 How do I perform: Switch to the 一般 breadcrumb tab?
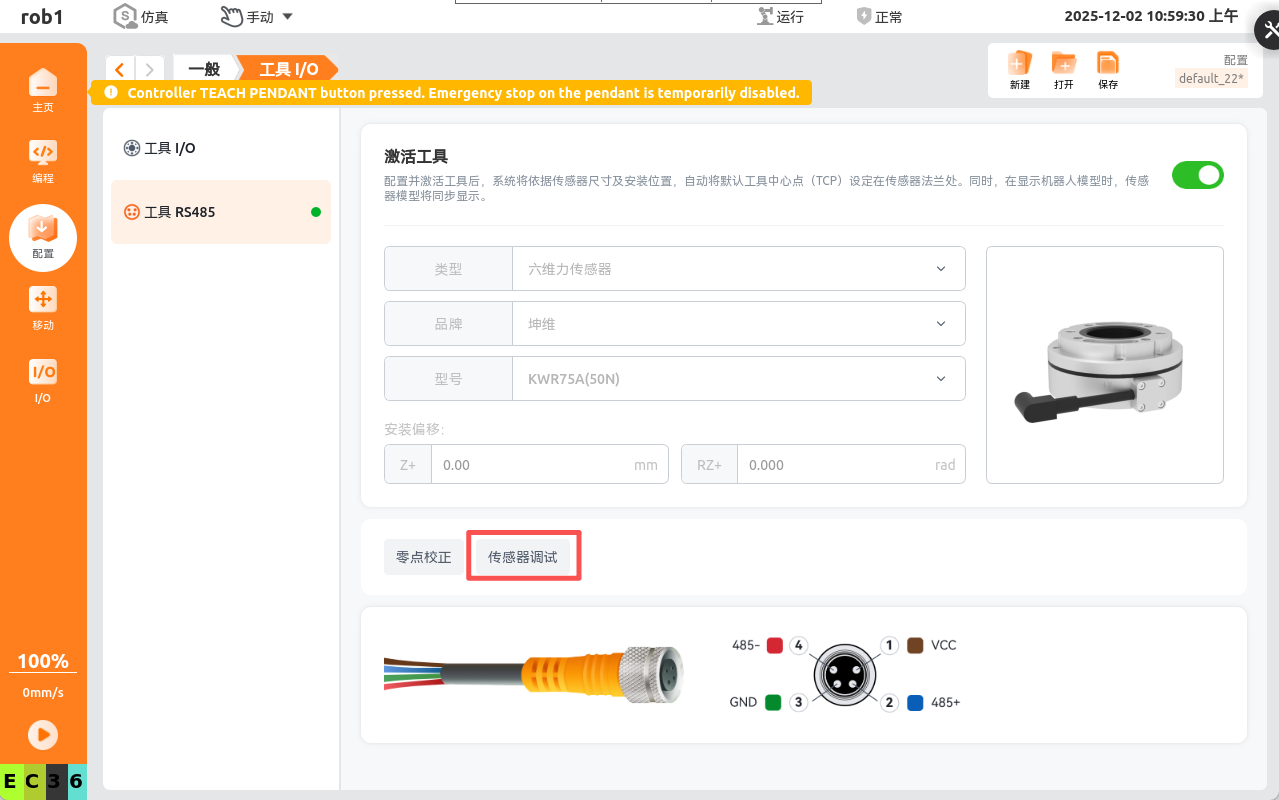(204, 69)
